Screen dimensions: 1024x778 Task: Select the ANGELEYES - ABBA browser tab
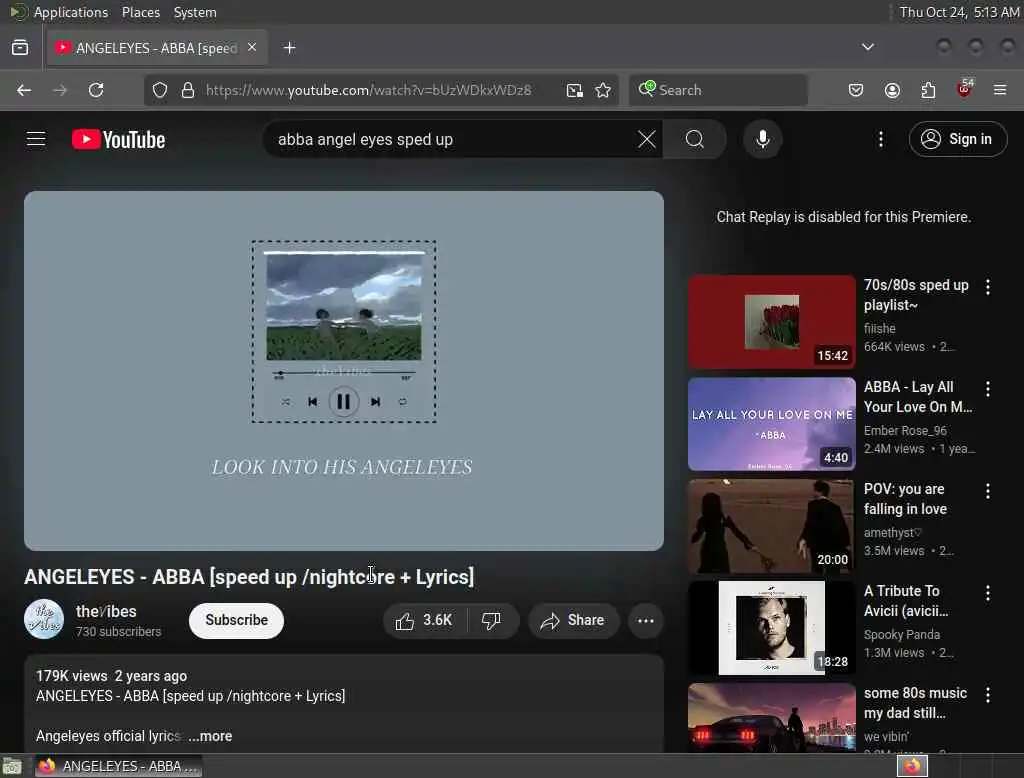[157, 48]
